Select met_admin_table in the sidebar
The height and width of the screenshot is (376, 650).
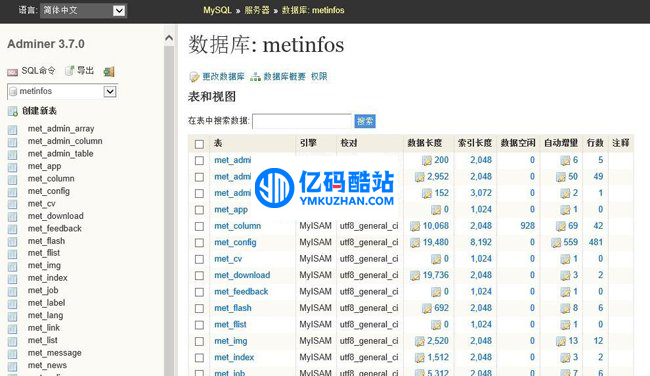pyautogui.click(x=61, y=153)
